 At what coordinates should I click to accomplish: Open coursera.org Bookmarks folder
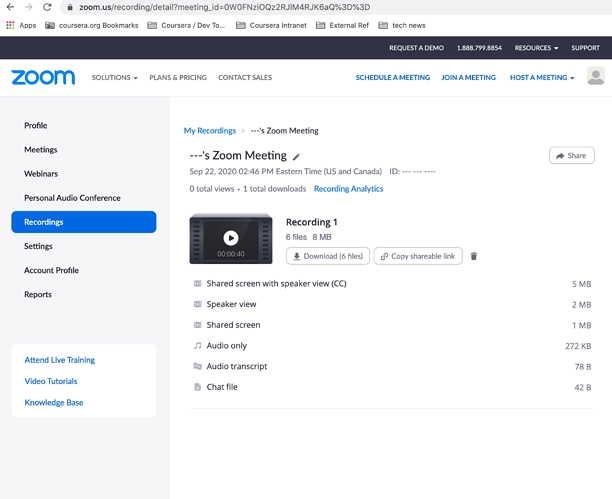click(92, 25)
